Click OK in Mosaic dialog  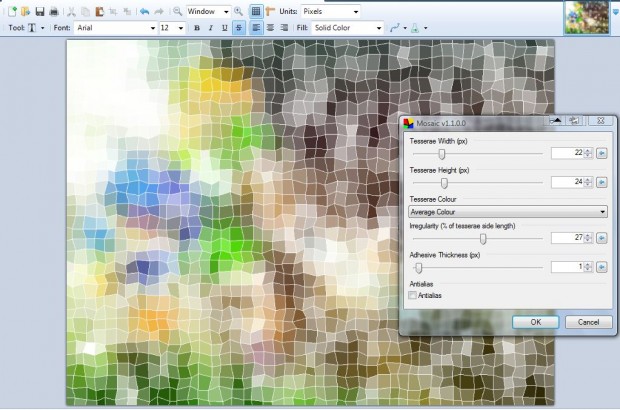(x=535, y=322)
